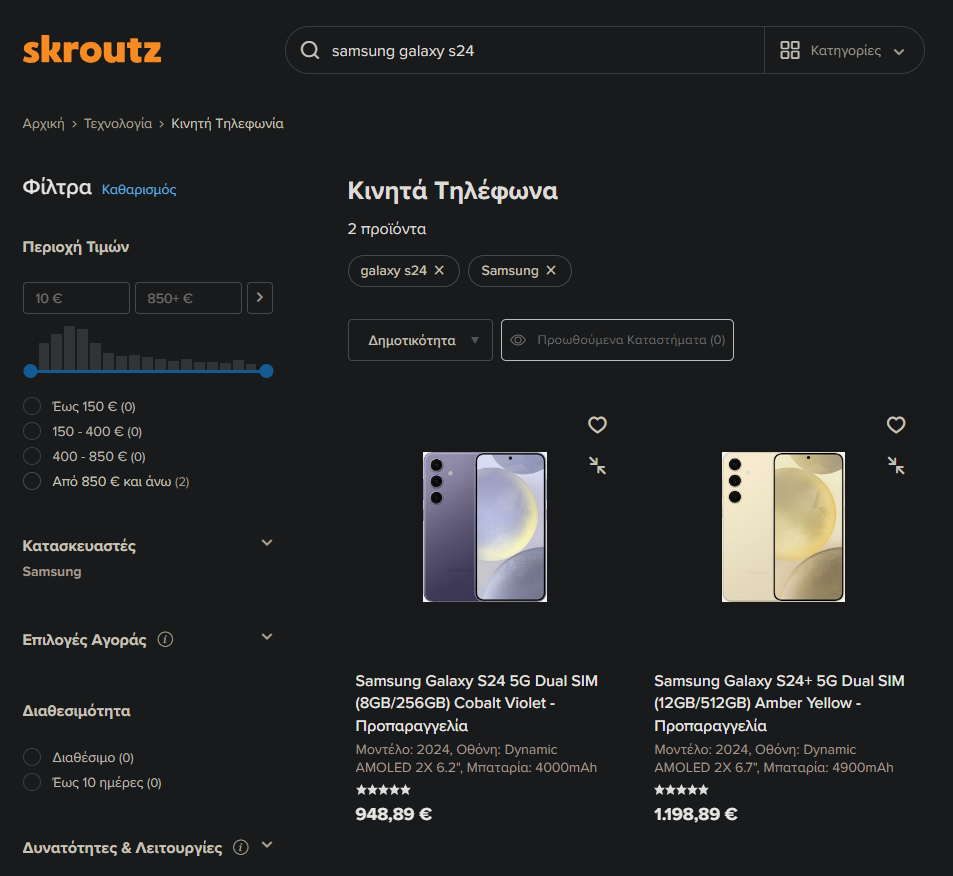Expand the Κατασκευαστές filter section
Image resolution: width=953 pixels, height=876 pixels.
click(x=266, y=542)
